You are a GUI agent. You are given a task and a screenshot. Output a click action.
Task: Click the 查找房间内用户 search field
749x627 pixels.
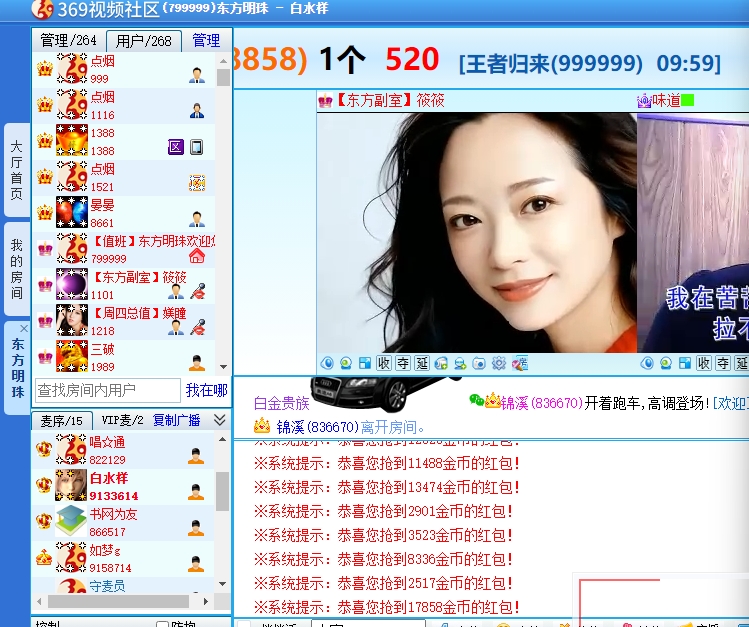[107, 390]
